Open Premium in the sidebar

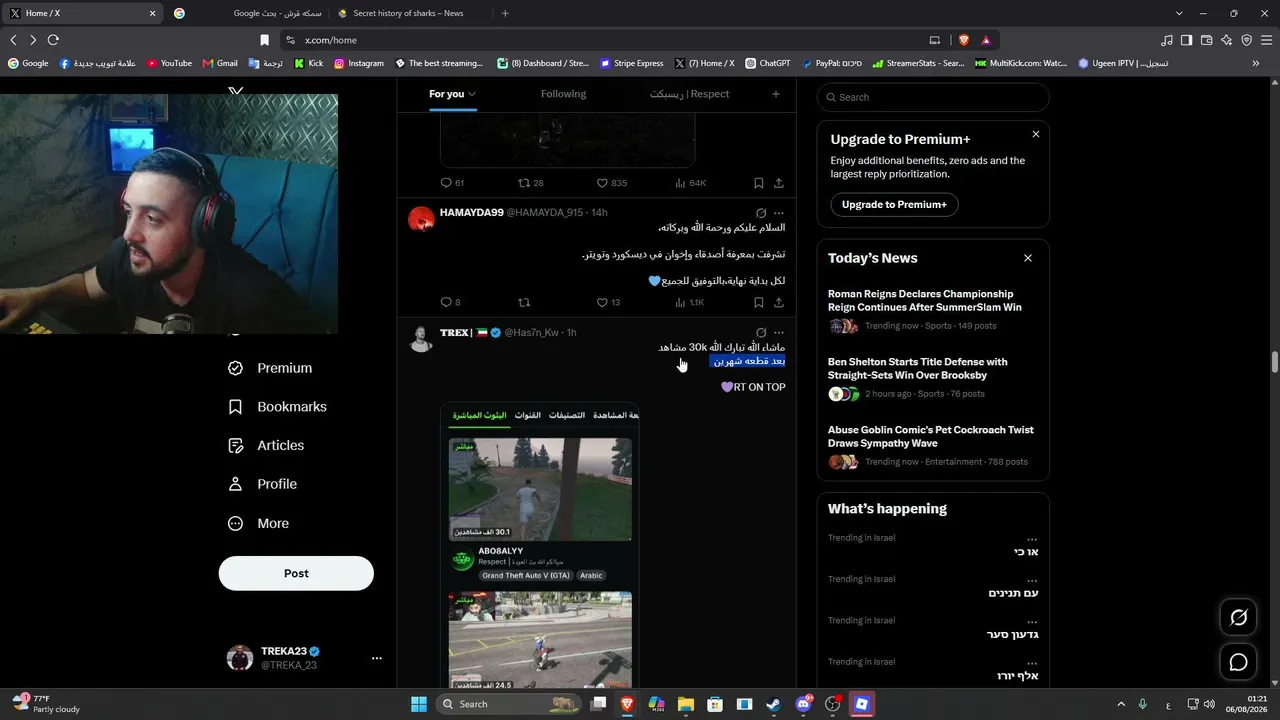coord(271,368)
